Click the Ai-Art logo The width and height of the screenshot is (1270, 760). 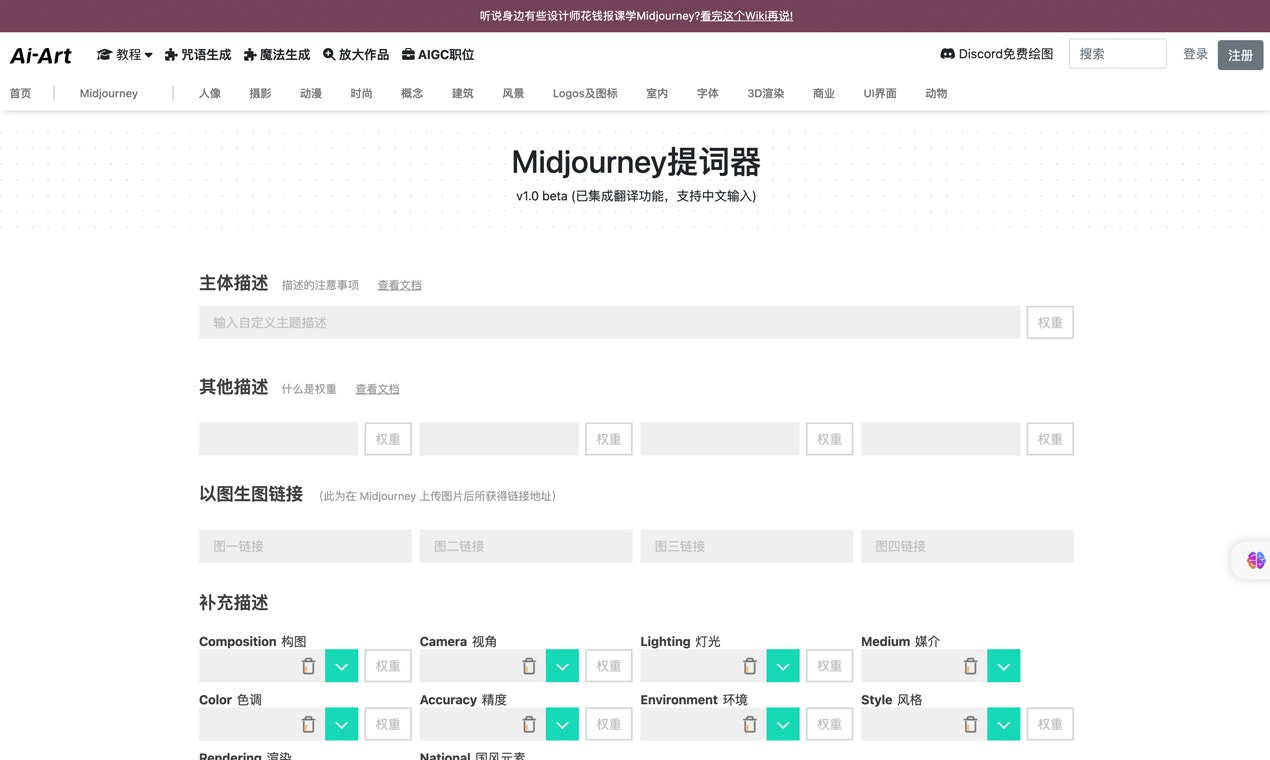pos(41,55)
